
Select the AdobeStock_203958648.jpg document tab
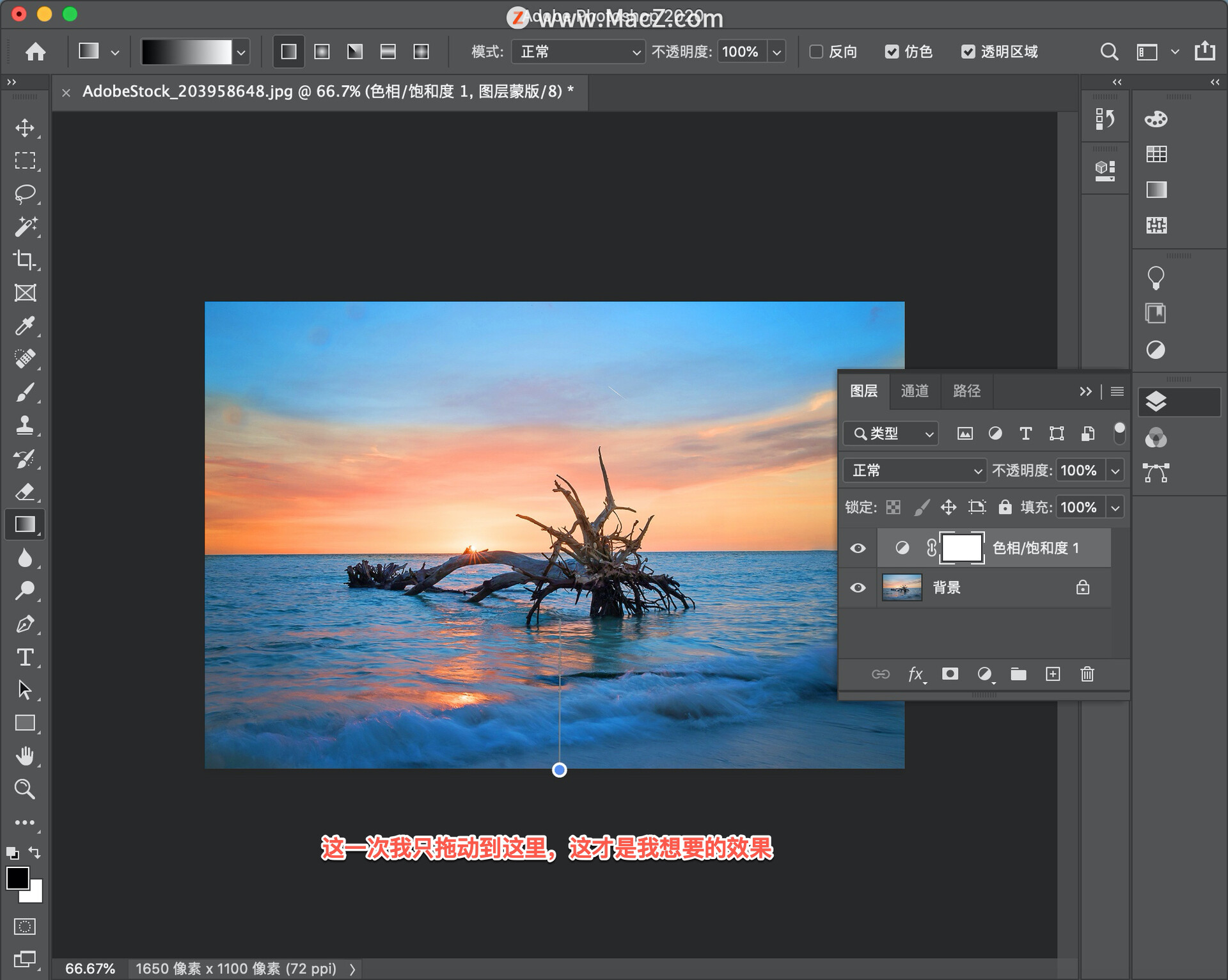coord(327,92)
